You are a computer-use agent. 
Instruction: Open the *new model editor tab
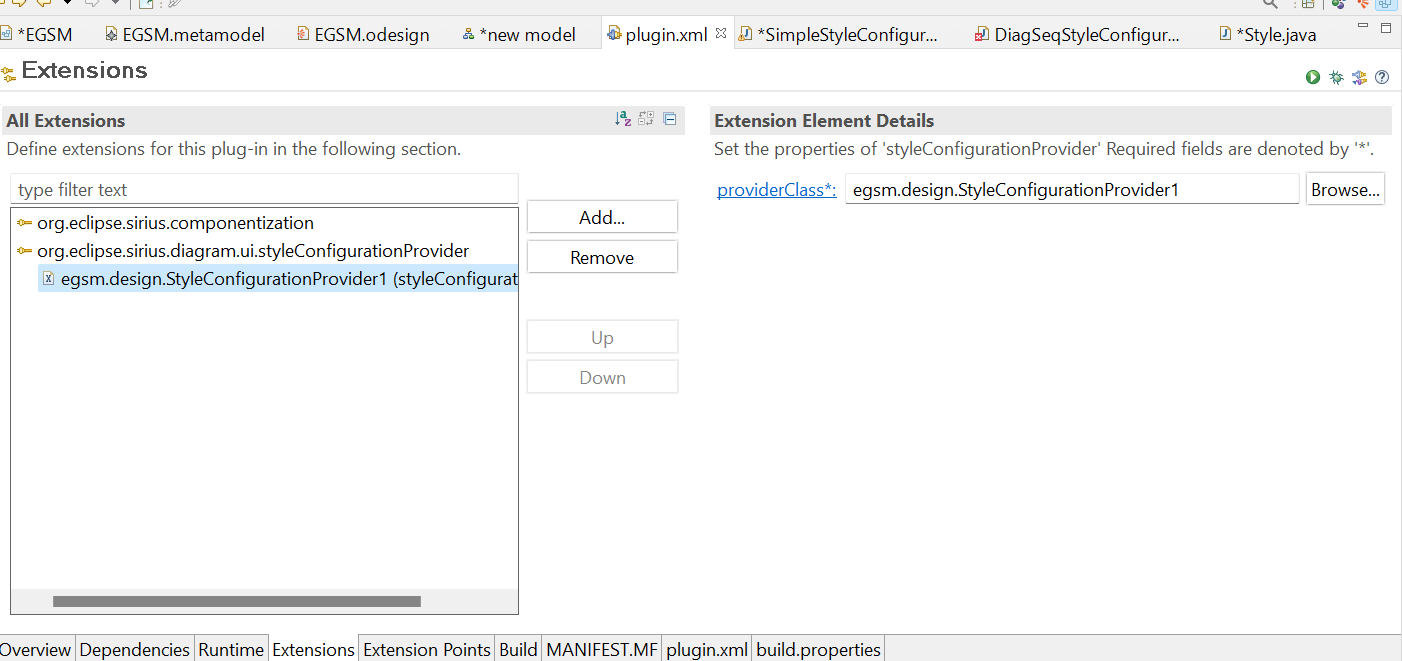(519, 35)
